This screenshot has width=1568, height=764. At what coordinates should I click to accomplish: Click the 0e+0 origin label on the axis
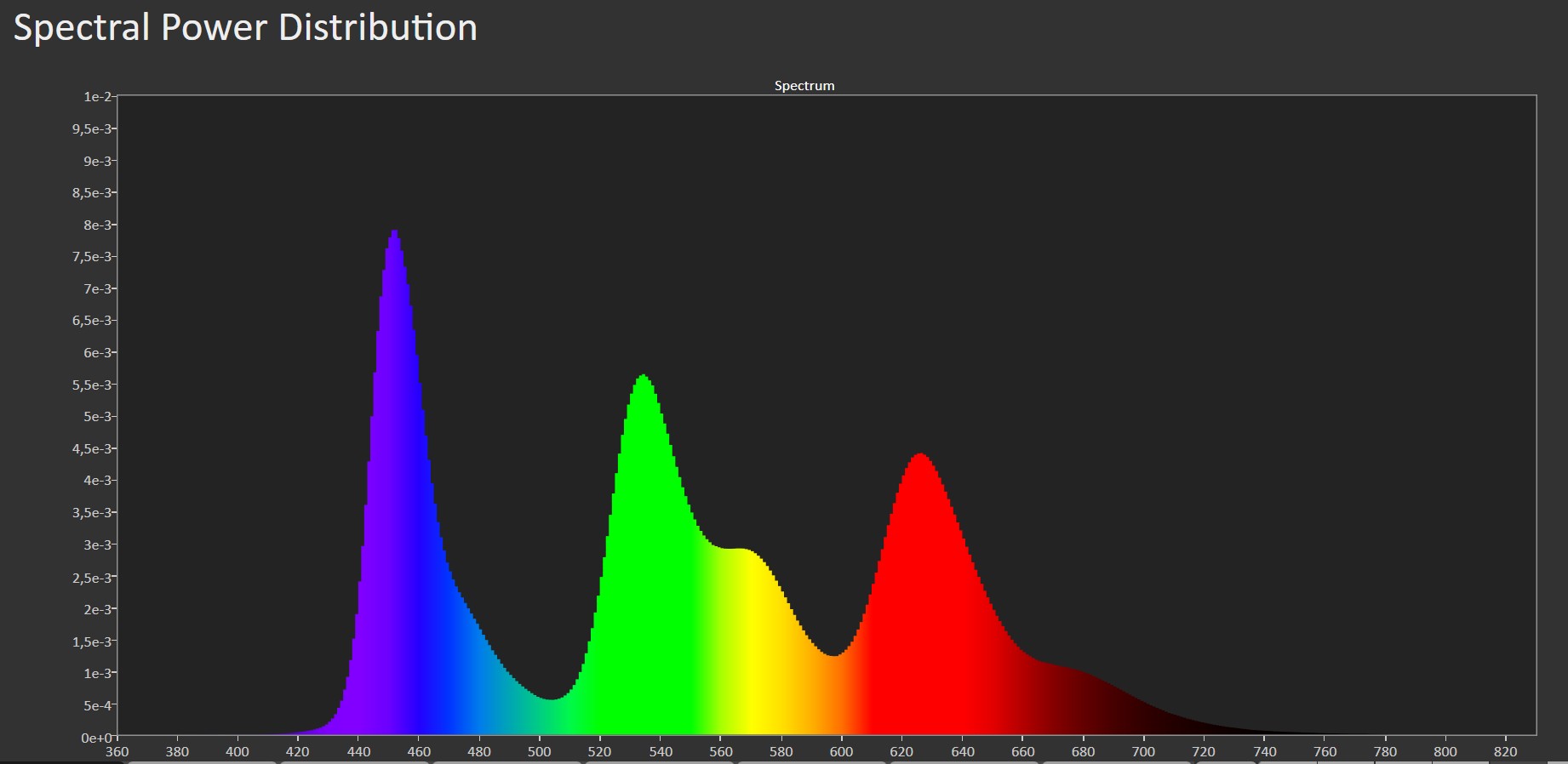click(96, 738)
